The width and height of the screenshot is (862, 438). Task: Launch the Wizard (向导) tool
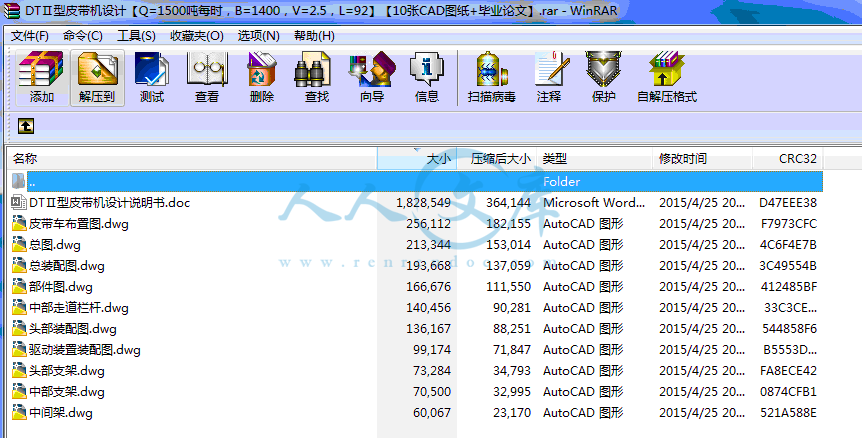click(372, 77)
